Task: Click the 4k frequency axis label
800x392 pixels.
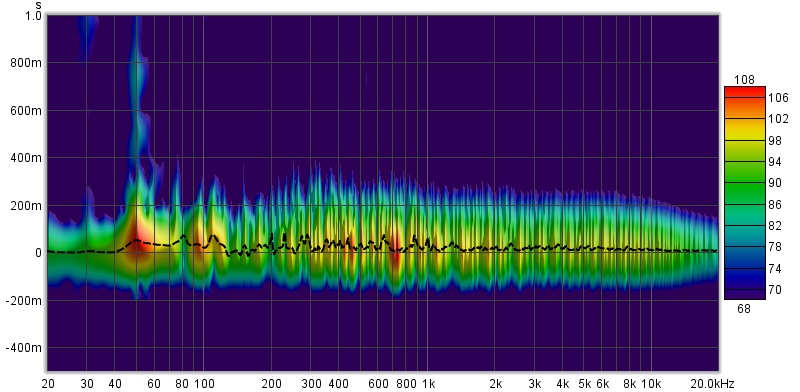Action: click(563, 384)
